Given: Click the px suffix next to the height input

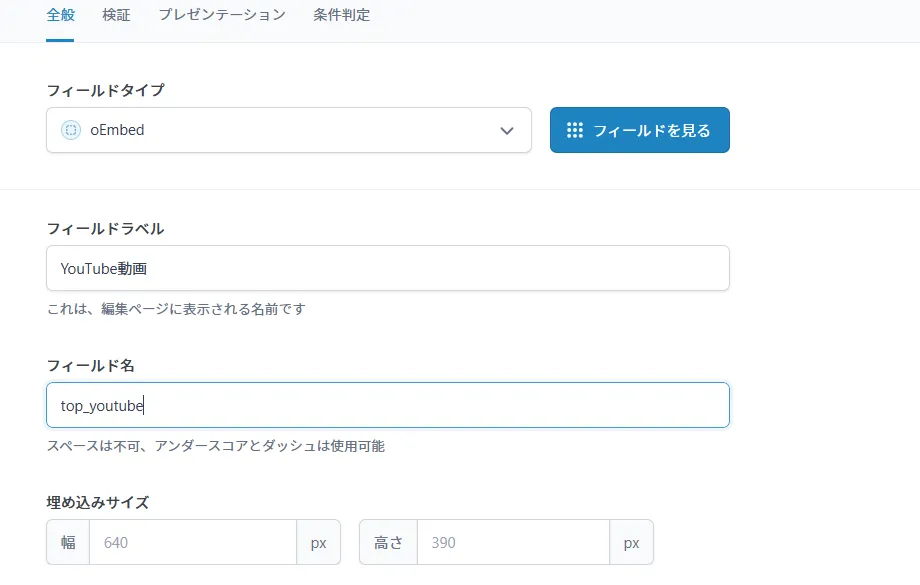Looking at the screenshot, I should 631,543.
